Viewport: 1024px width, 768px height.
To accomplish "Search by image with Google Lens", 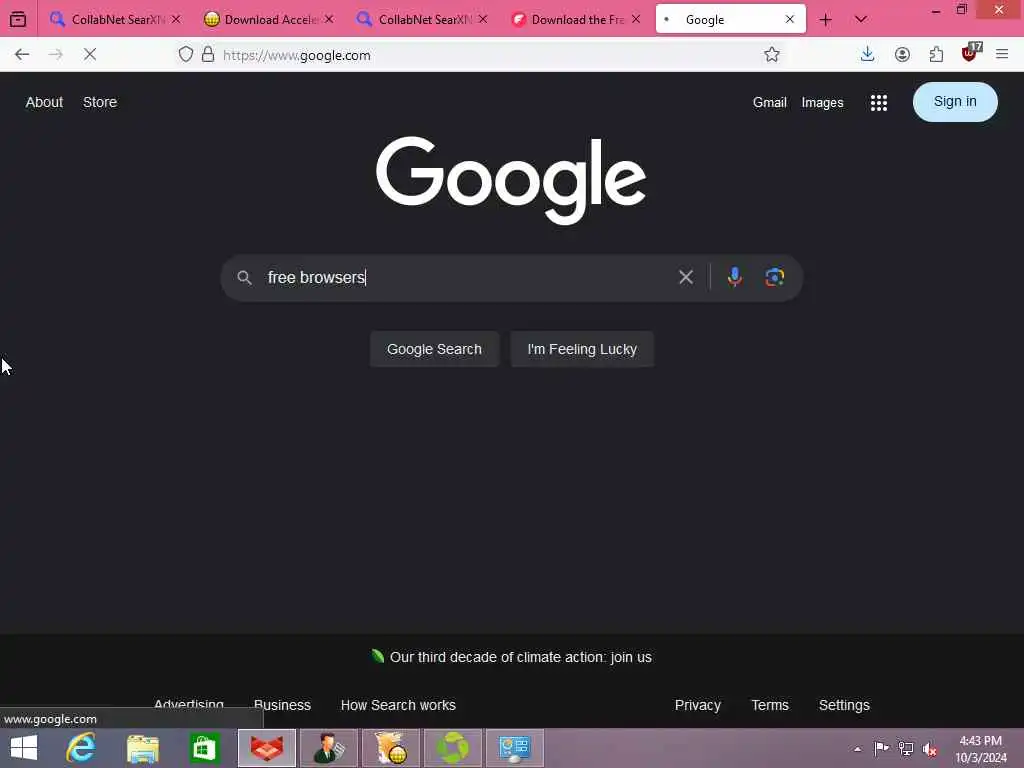I will [x=775, y=277].
